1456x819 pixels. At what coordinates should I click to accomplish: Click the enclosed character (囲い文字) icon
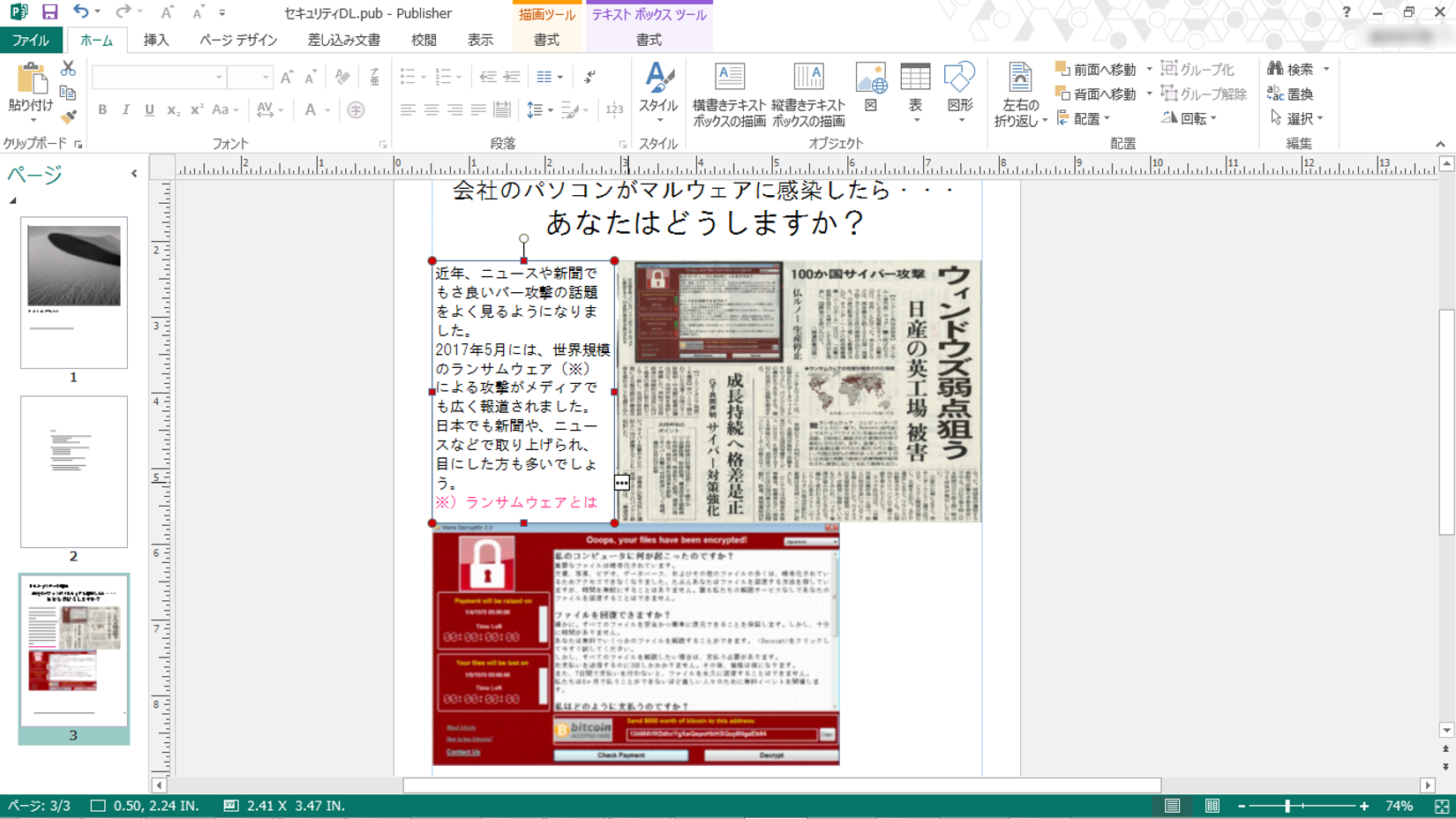(x=356, y=110)
